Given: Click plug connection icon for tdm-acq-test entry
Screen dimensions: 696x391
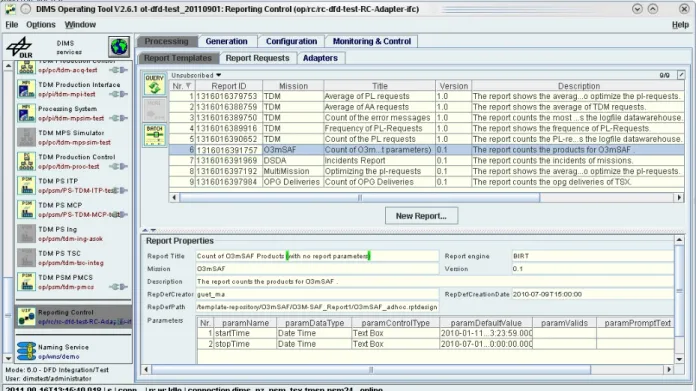Looking at the screenshot, I should [x=119, y=70].
